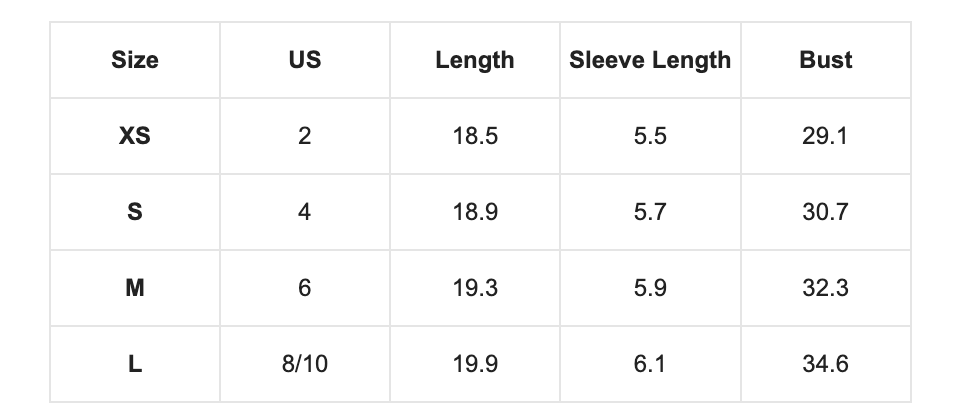Select the L size row label
This screenshot has height=418, width=953.
click(x=135, y=364)
